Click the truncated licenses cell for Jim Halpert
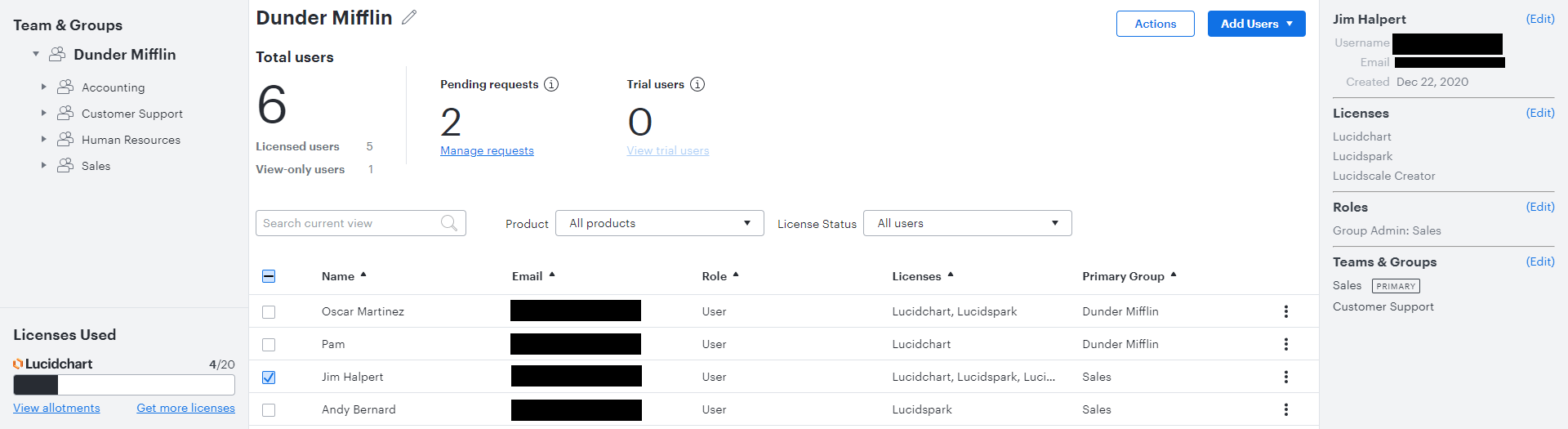This screenshot has width=1568, height=429. [x=973, y=377]
